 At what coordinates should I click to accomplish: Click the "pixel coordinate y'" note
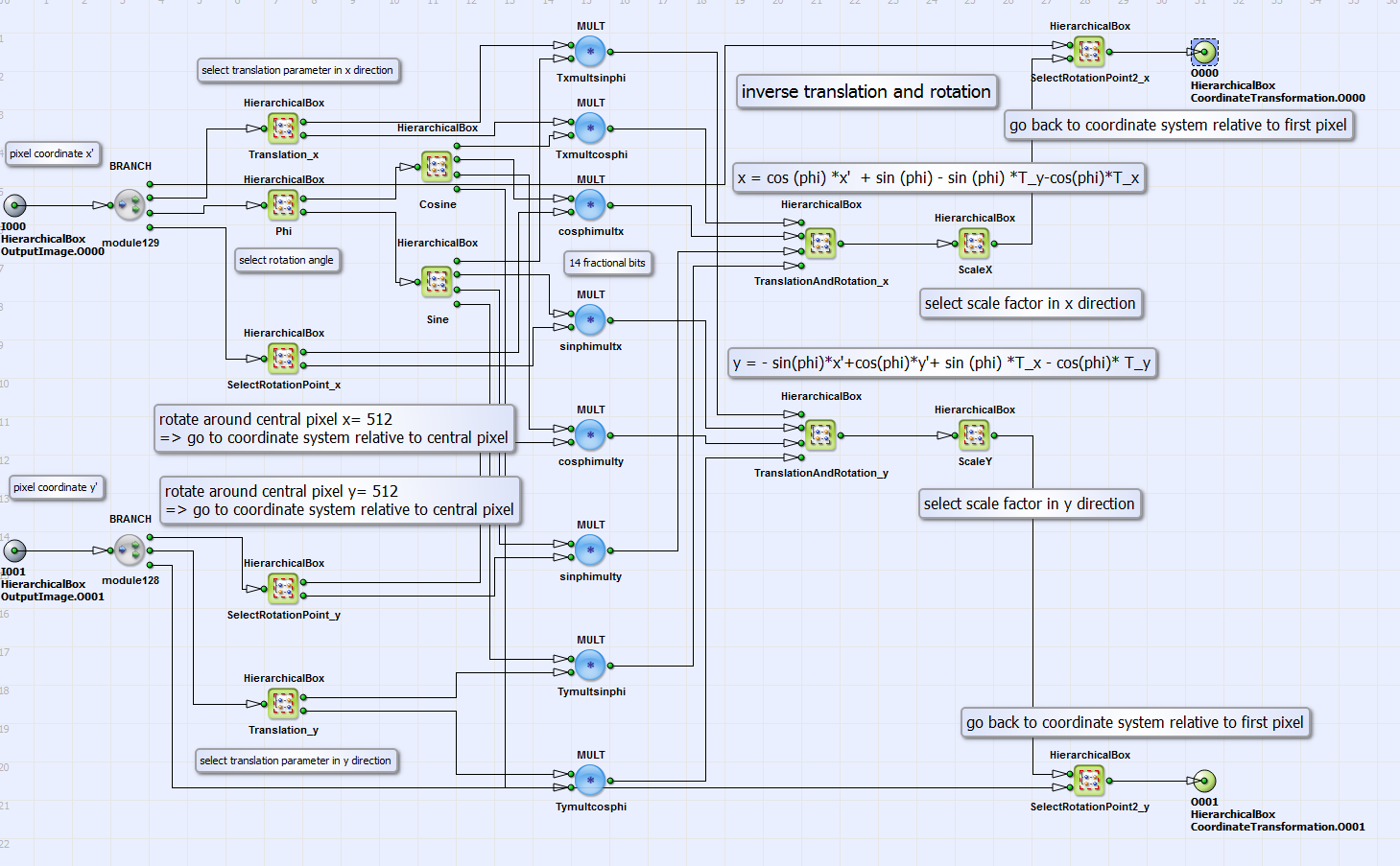56,487
